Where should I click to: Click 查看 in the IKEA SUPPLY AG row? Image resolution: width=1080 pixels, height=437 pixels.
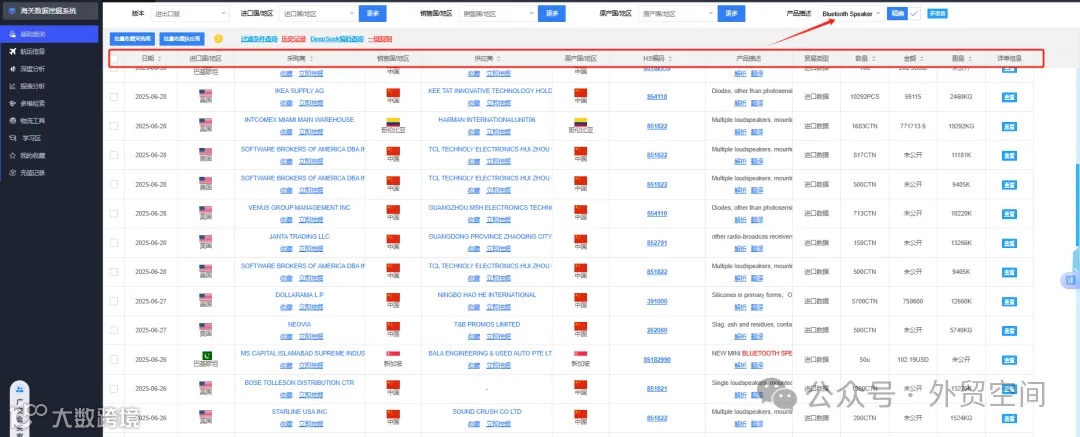tap(1009, 98)
